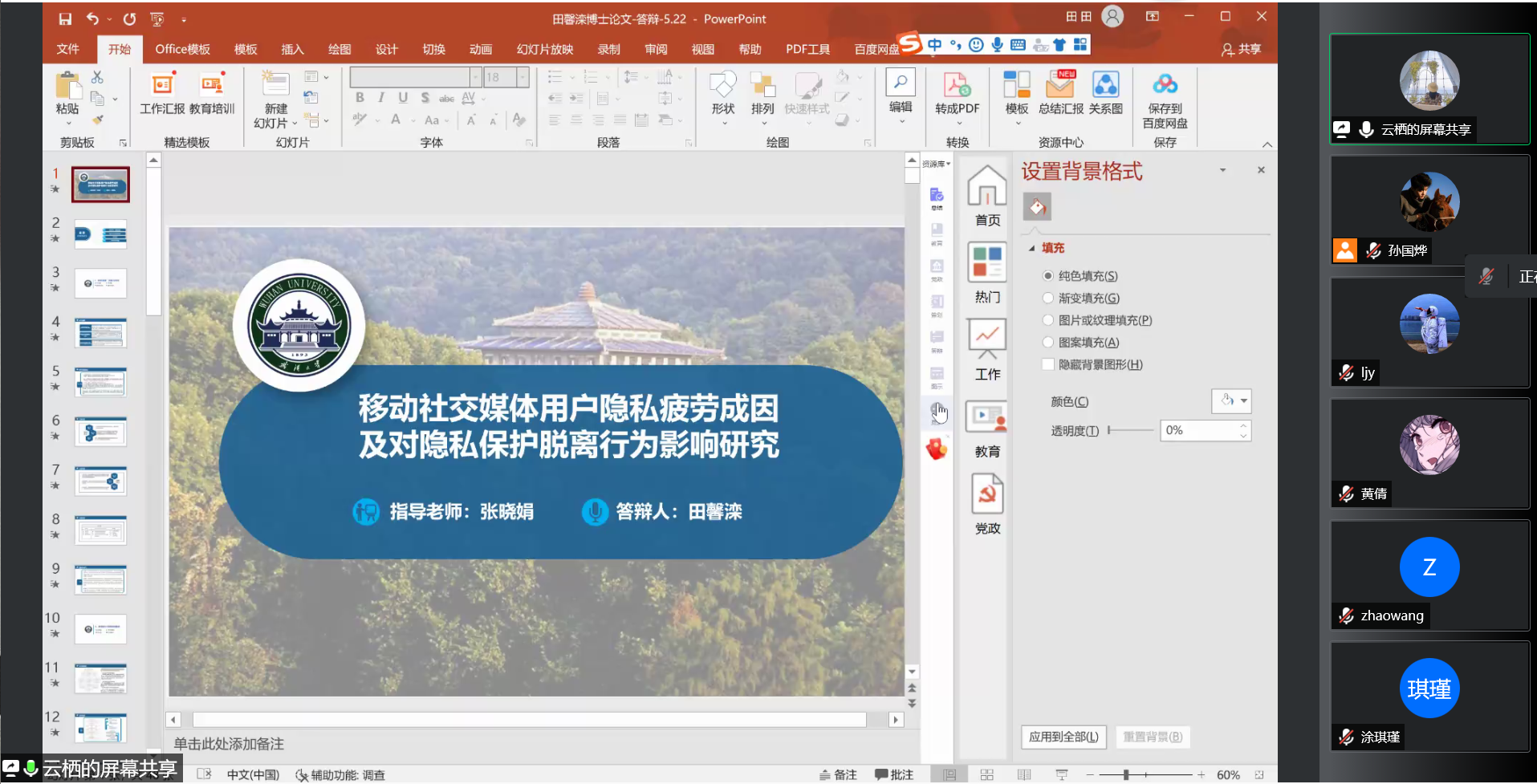The width and height of the screenshot is (1537, 784).
Task: Click the Undo arrow icon
Action: tap(92, 18)
